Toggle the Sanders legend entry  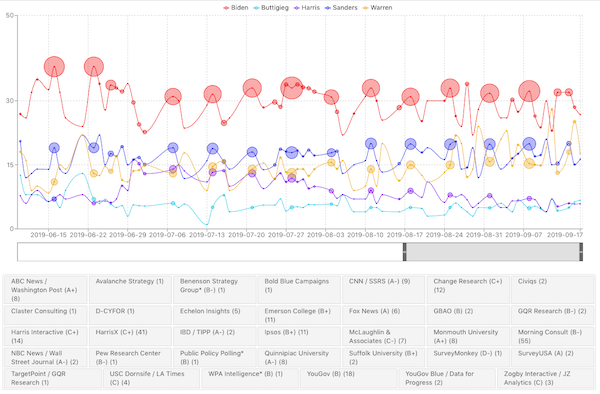pyautogui.click(x=341, y=8)
